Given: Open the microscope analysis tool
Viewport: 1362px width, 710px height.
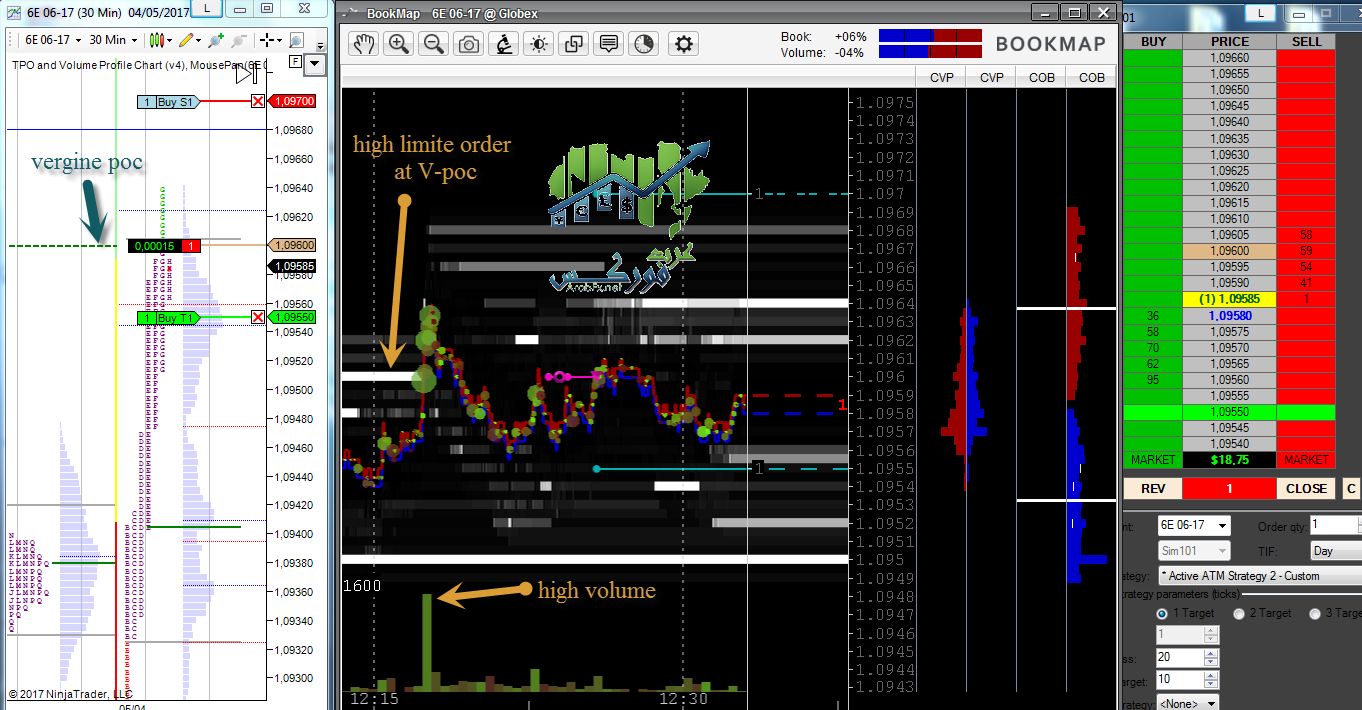Looking at the screenshot, I should coord(505,44).
